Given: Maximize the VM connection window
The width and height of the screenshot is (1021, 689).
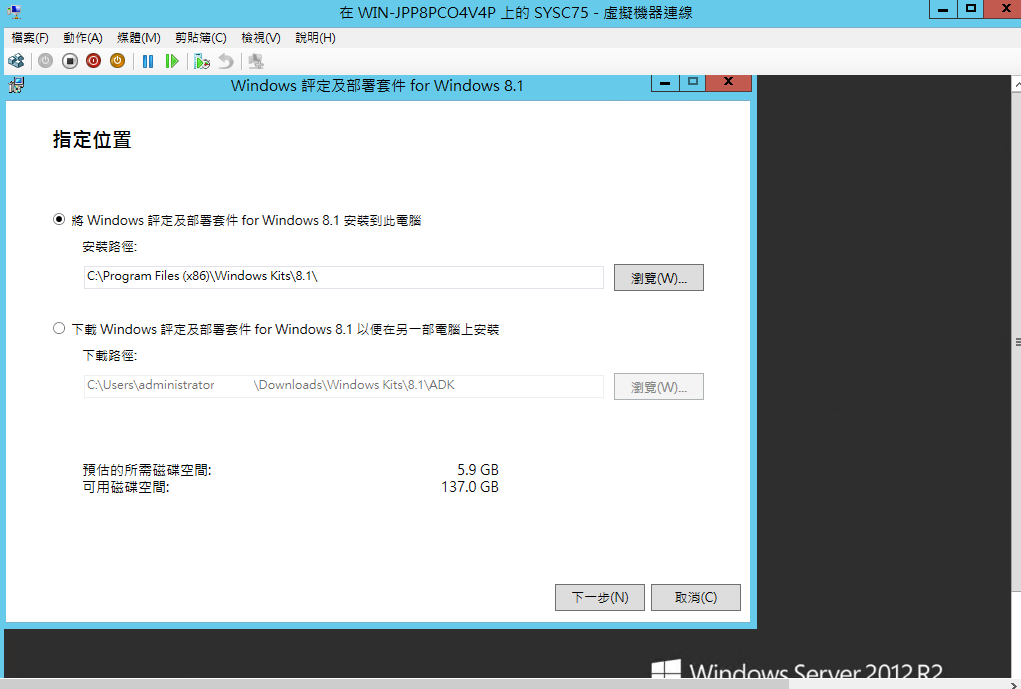Looking at the screenshot, I should [x=970, y=9].
